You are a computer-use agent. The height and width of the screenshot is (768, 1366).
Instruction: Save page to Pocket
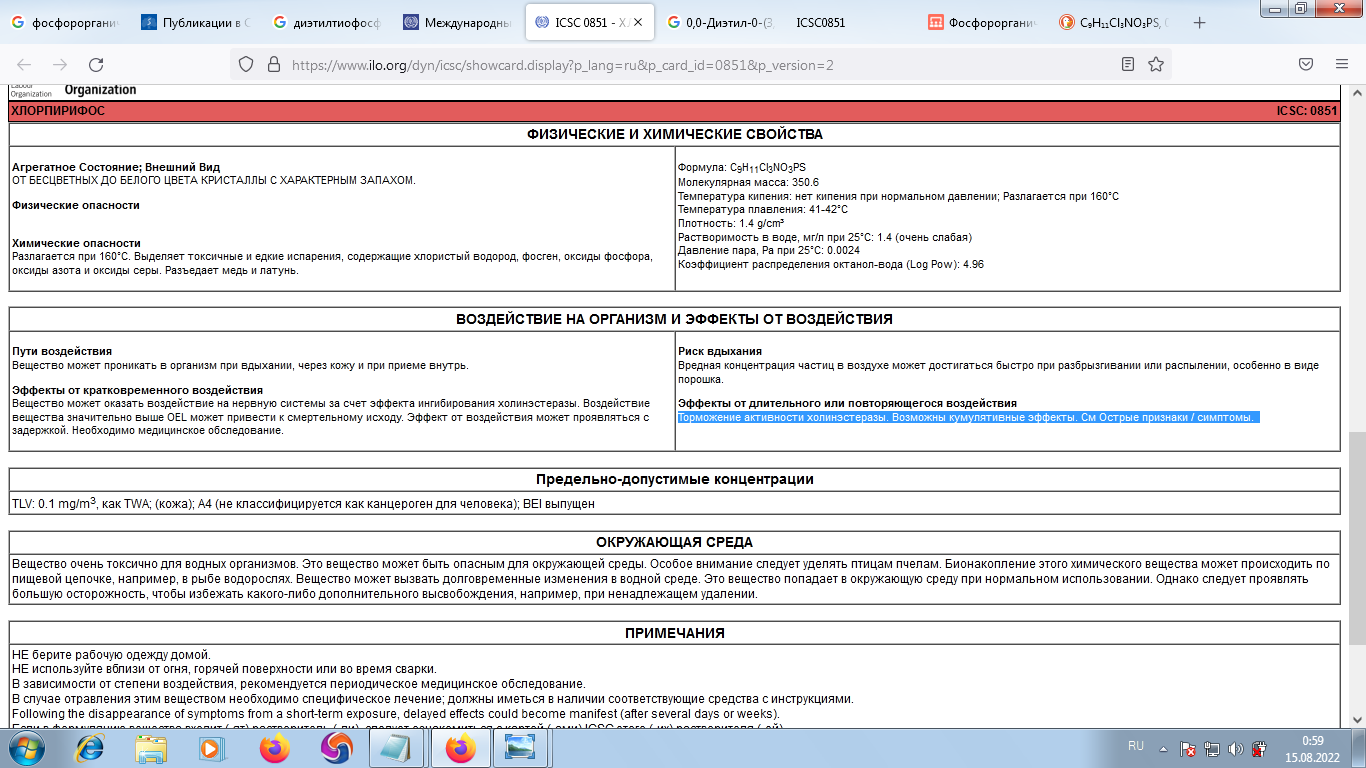(x=1306, y=65)
